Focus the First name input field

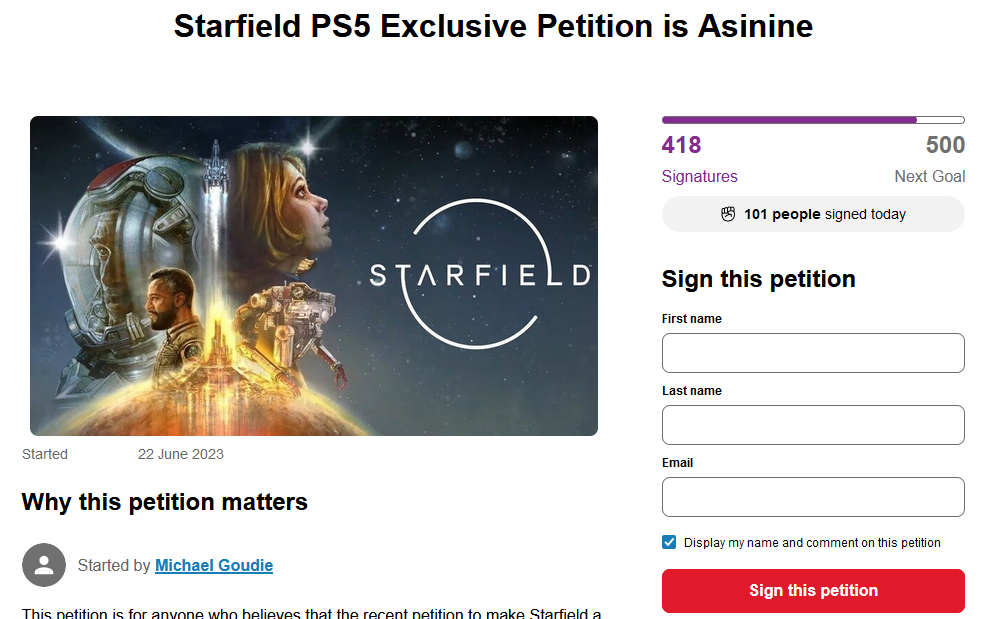tap(813, 353)
